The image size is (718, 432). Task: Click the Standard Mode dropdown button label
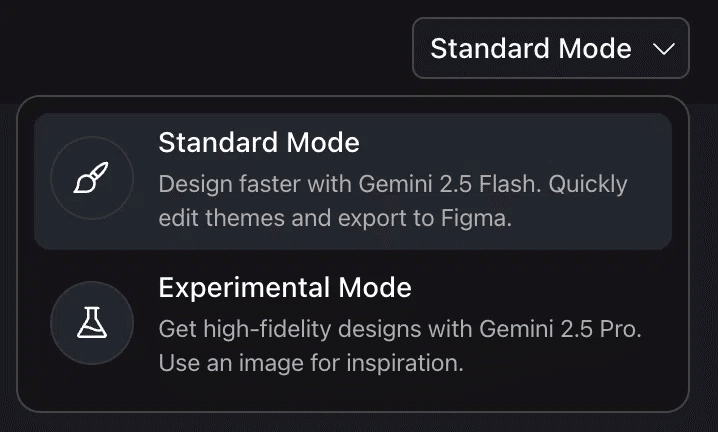[530, 48]
